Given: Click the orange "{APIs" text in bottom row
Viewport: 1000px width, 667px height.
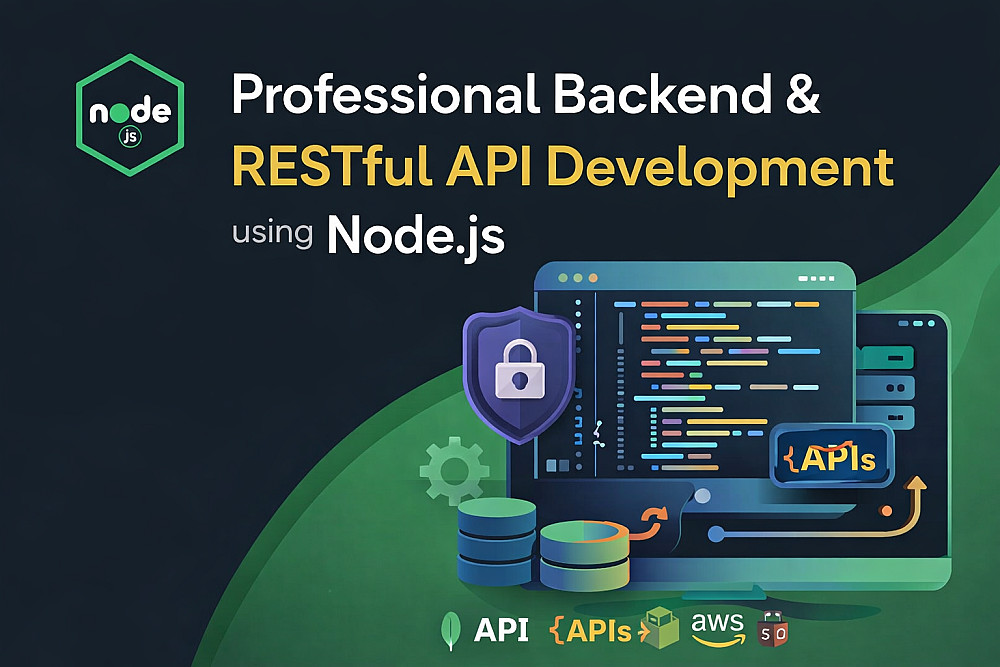Looking at the screenshot, I should (591, 631).
